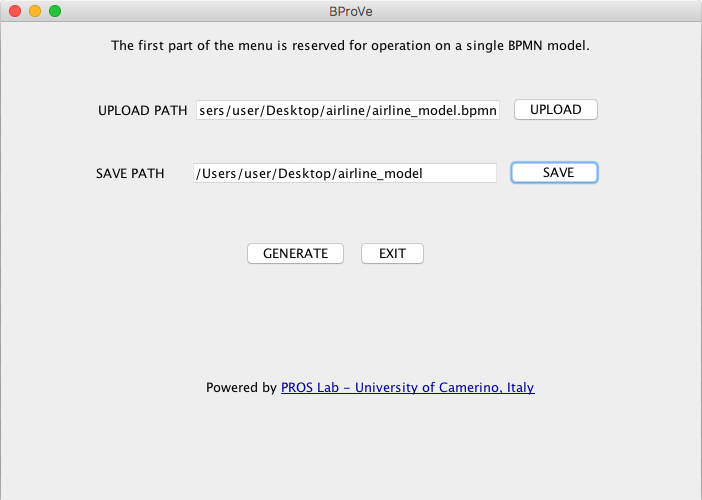The image size is (702, 500).
Task: Minimize the window using the yellow button
Action: point(35,11)
